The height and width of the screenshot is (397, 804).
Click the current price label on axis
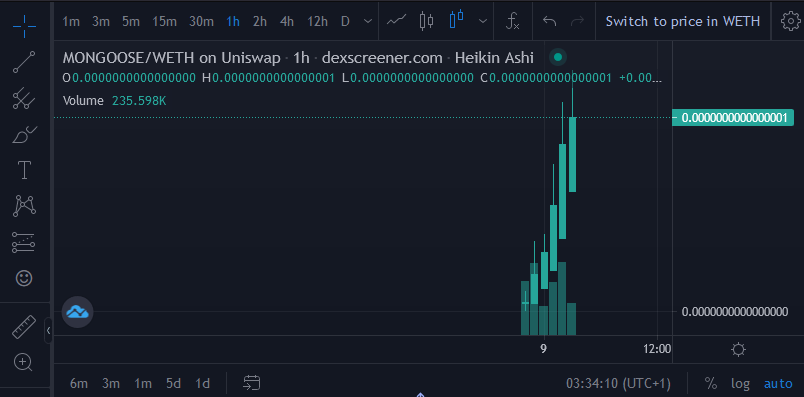point(733,117)
